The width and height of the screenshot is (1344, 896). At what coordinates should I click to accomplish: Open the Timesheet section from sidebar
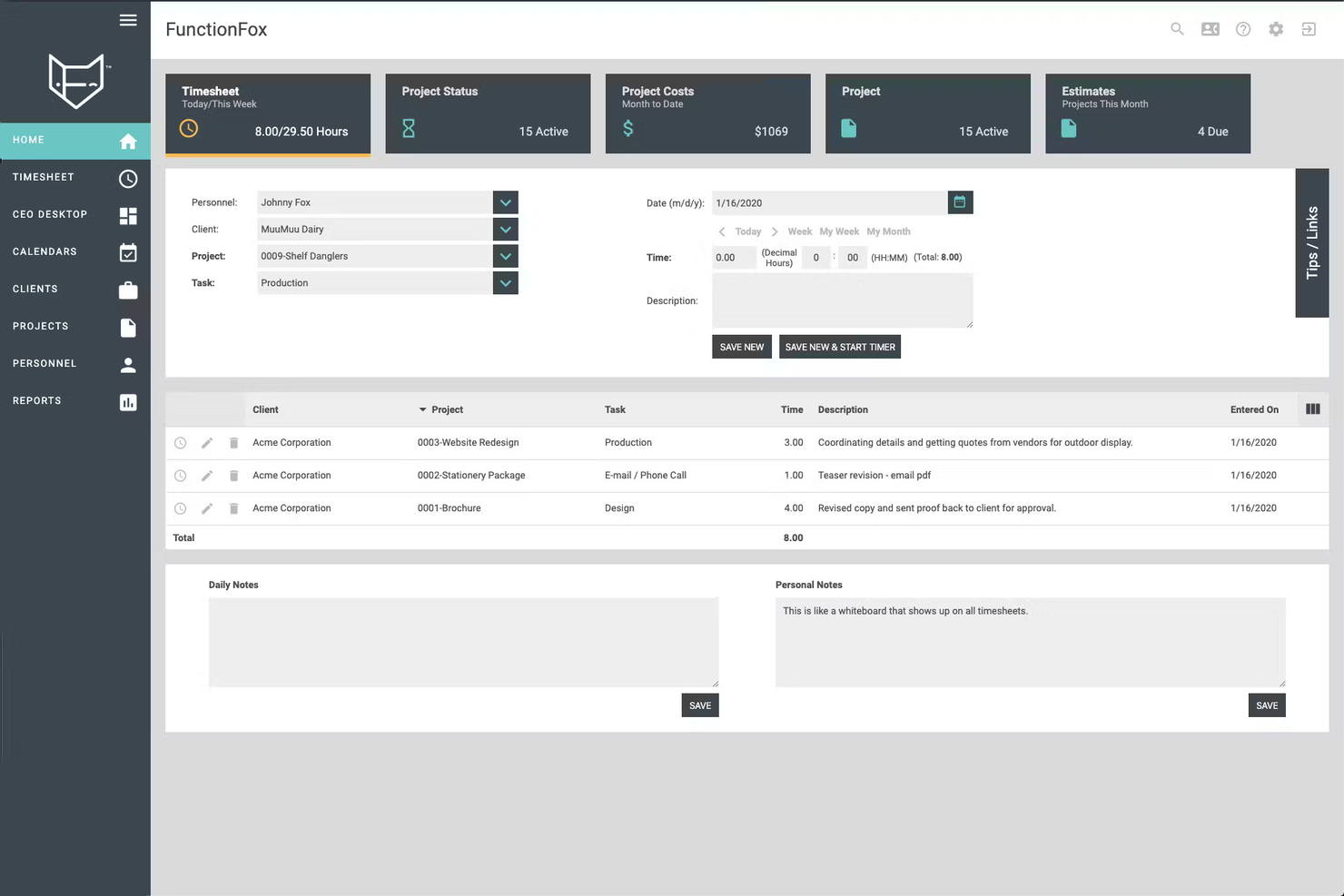point(64,177)
